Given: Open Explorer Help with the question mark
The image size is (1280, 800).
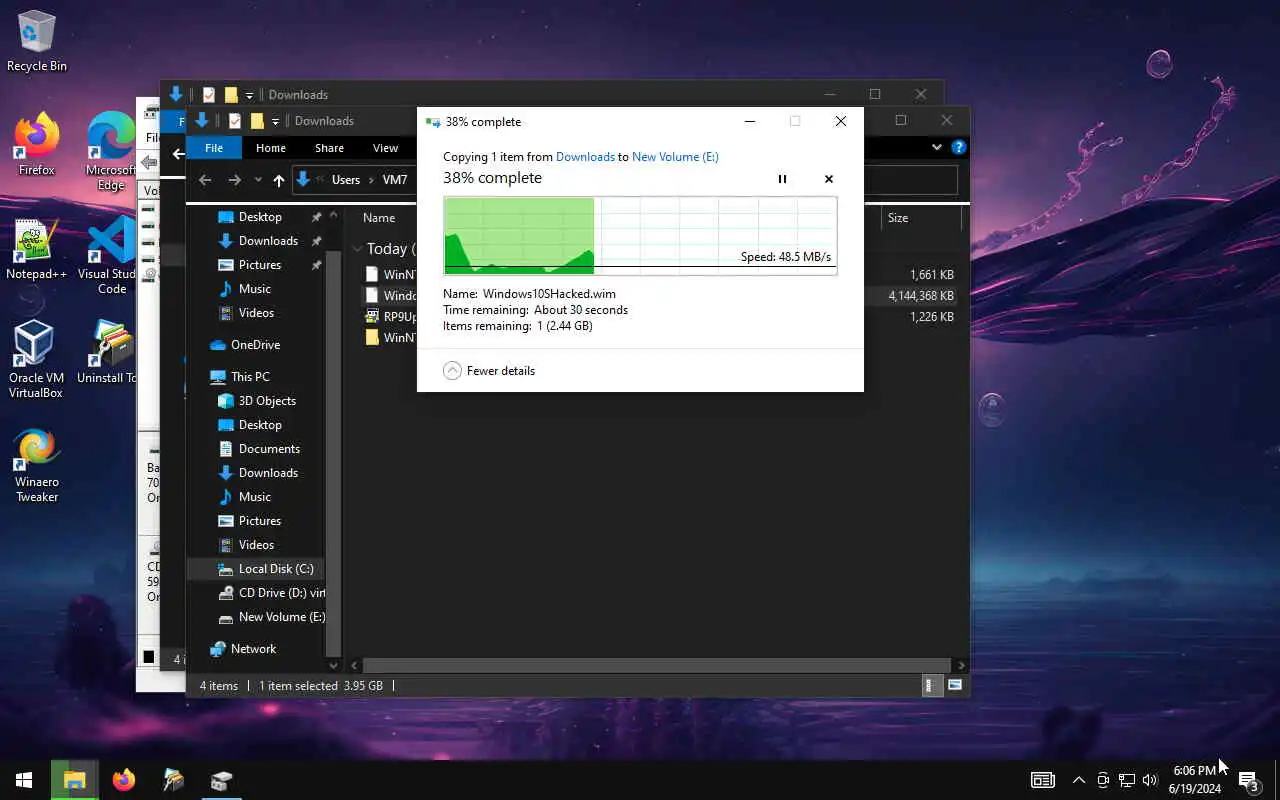Looking at the screenshot, I should point(959,147).
